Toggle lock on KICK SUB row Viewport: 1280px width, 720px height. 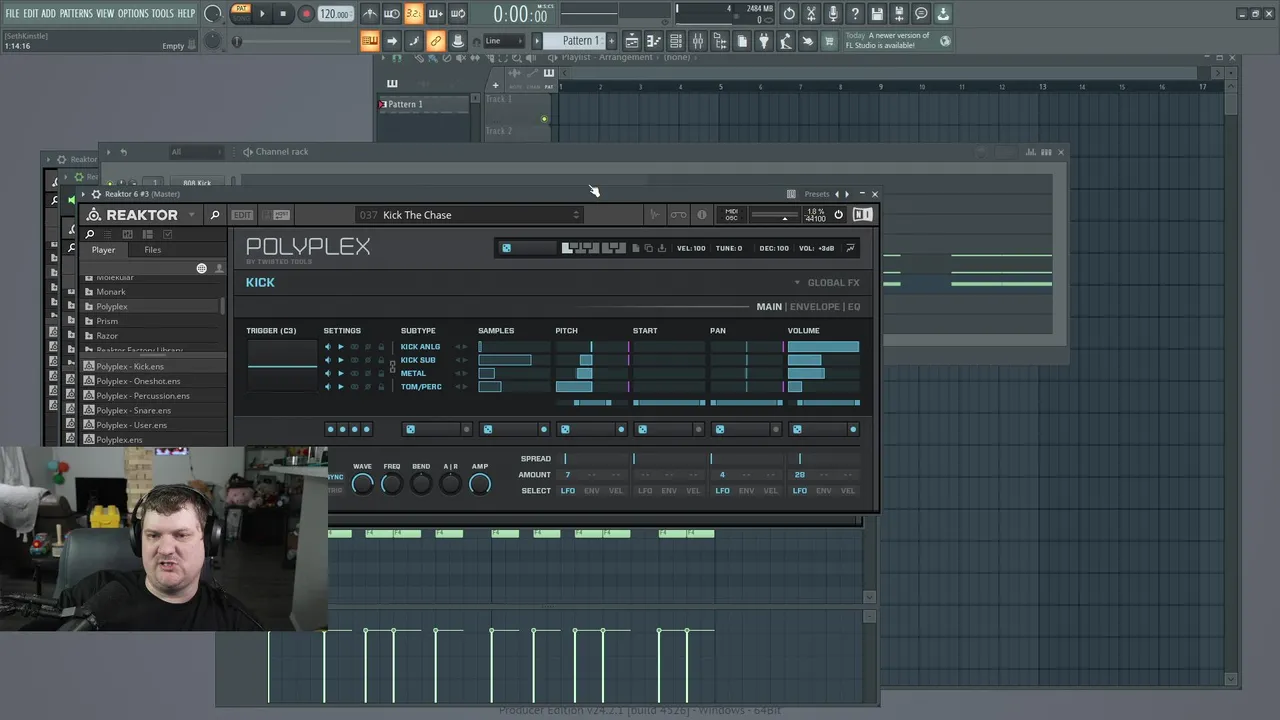[x=380, y=360]
